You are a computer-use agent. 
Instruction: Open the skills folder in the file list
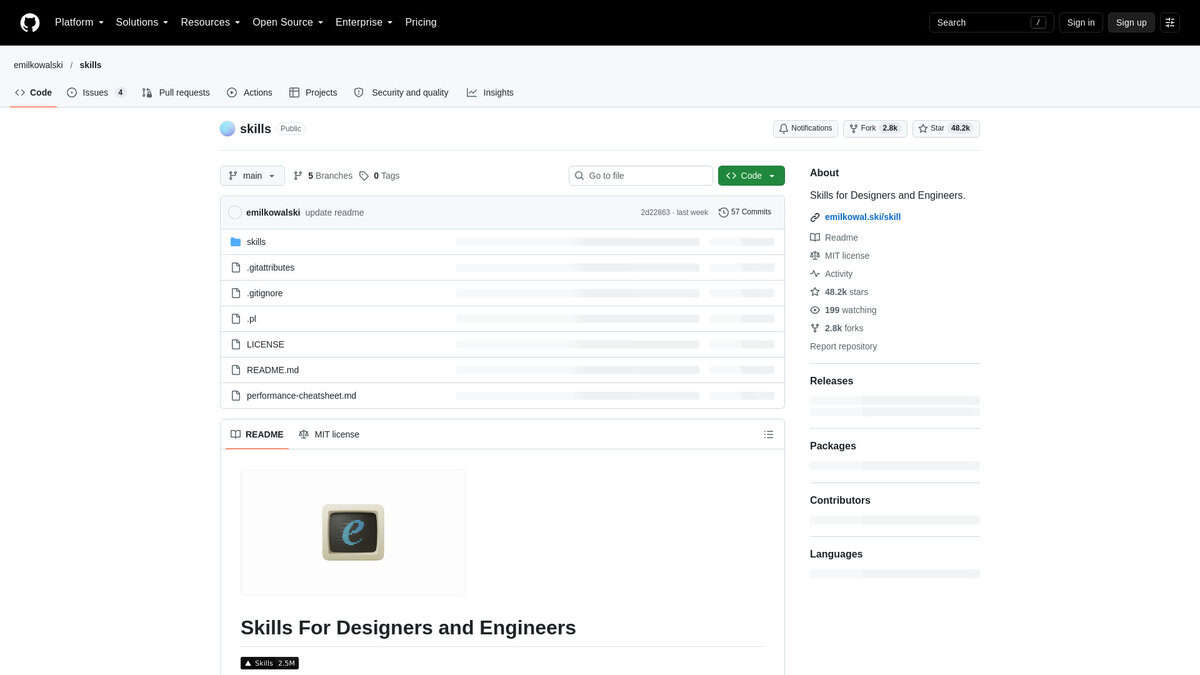point(256,242)
